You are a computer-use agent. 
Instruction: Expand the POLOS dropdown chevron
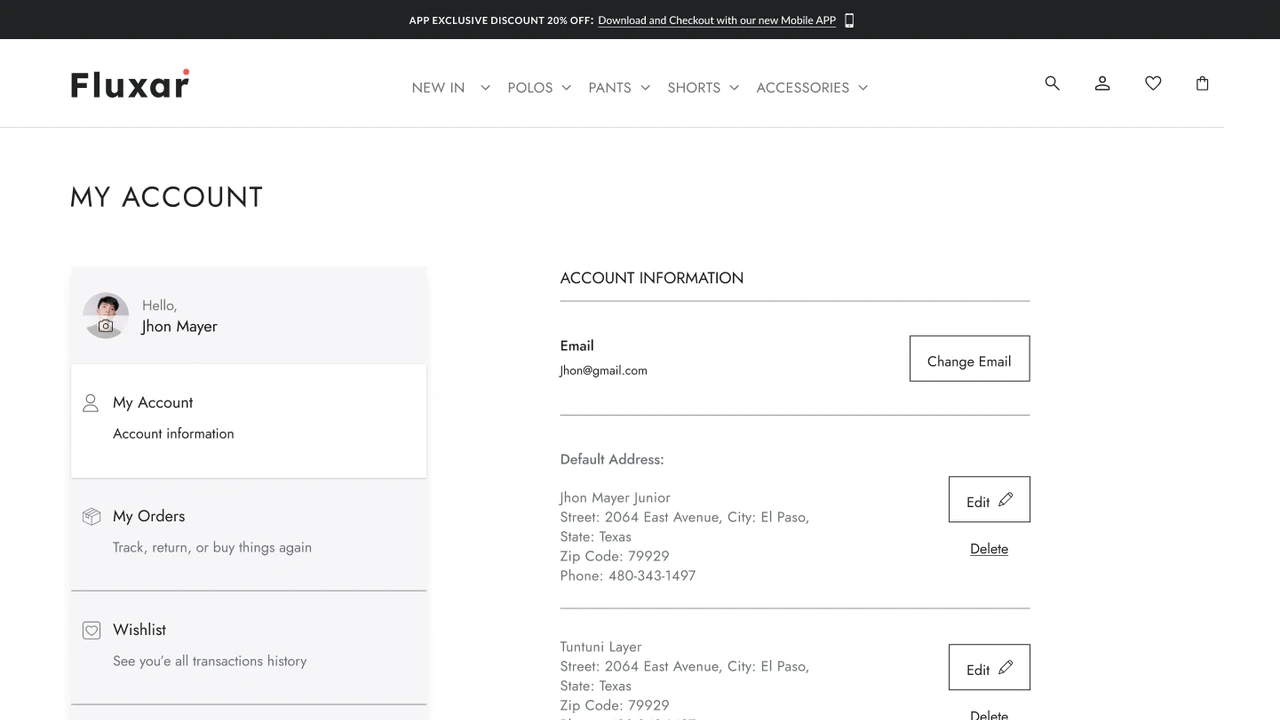pyautogui.click(x=566, y=87)
